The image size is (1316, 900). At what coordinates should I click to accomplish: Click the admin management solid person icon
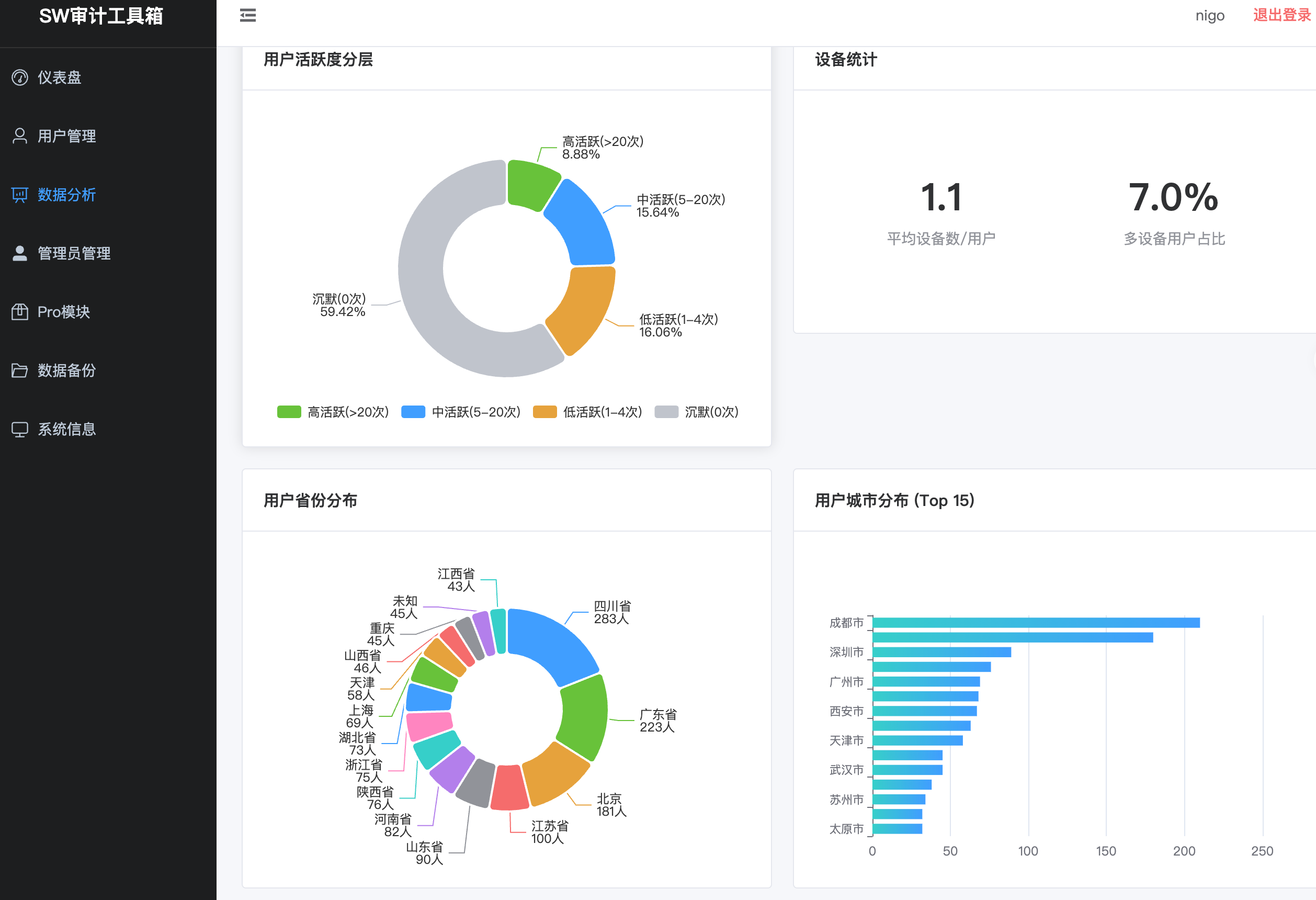pos(20,253)
